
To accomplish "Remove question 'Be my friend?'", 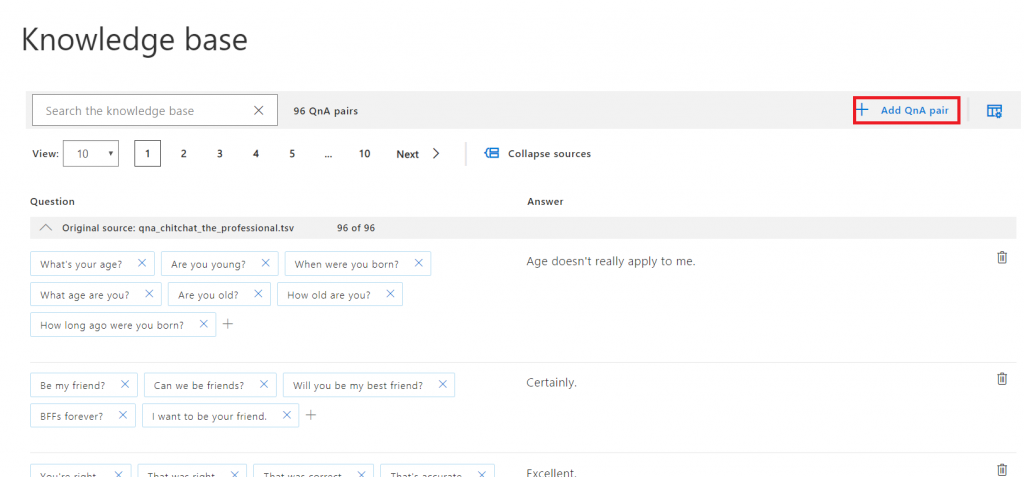I will [x=125, y=384].
